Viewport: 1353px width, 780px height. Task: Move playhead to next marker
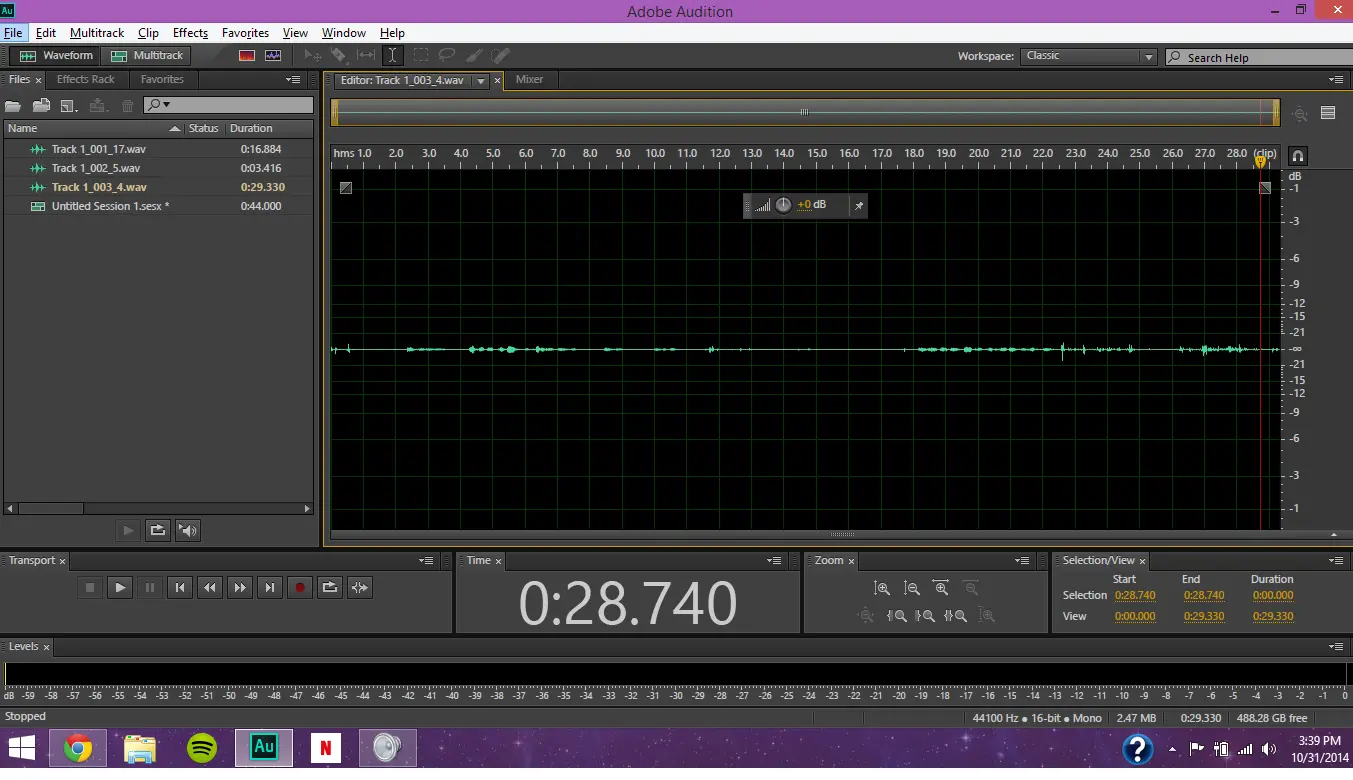pos(270,588)
